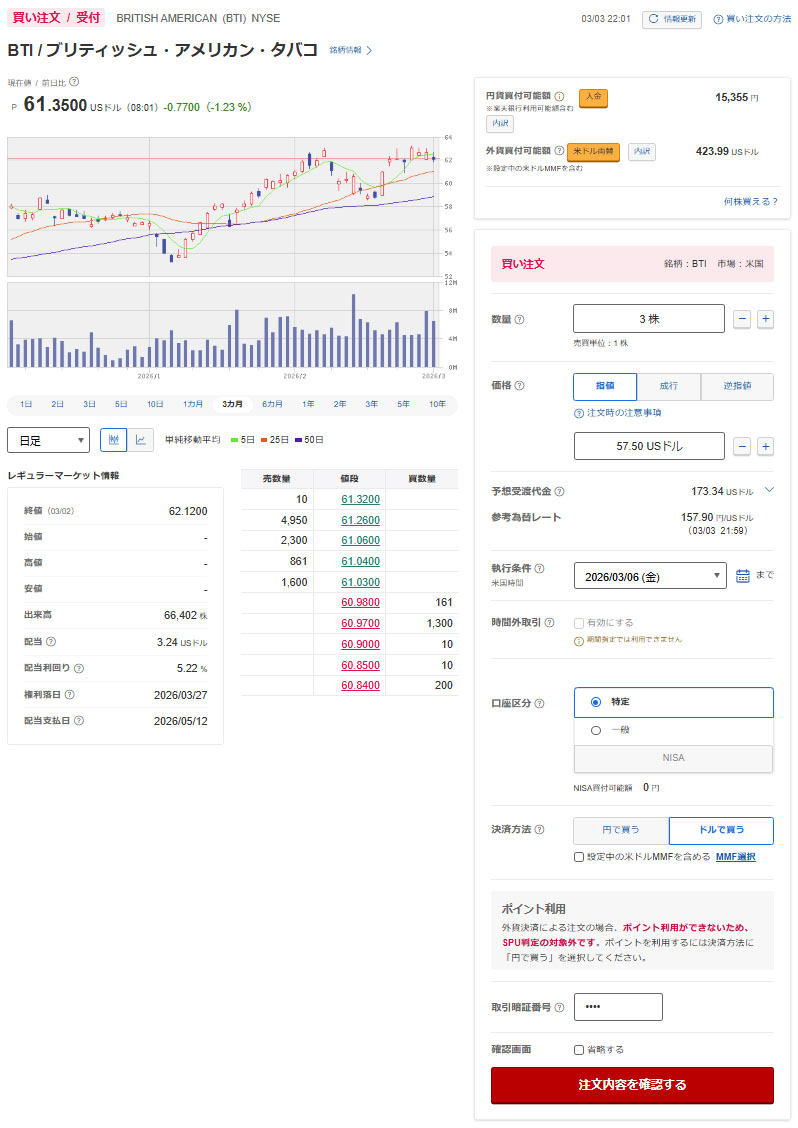Open the expiry date calendar icon
798x1128 pixels.
(x=743, y=576)
